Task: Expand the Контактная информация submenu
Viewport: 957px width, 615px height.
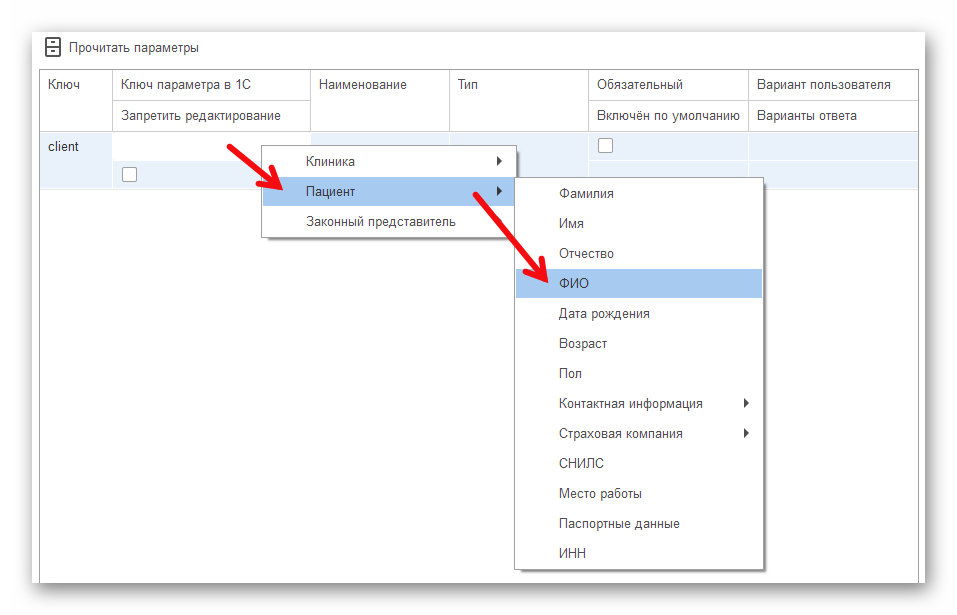Action: coord(640,404)
